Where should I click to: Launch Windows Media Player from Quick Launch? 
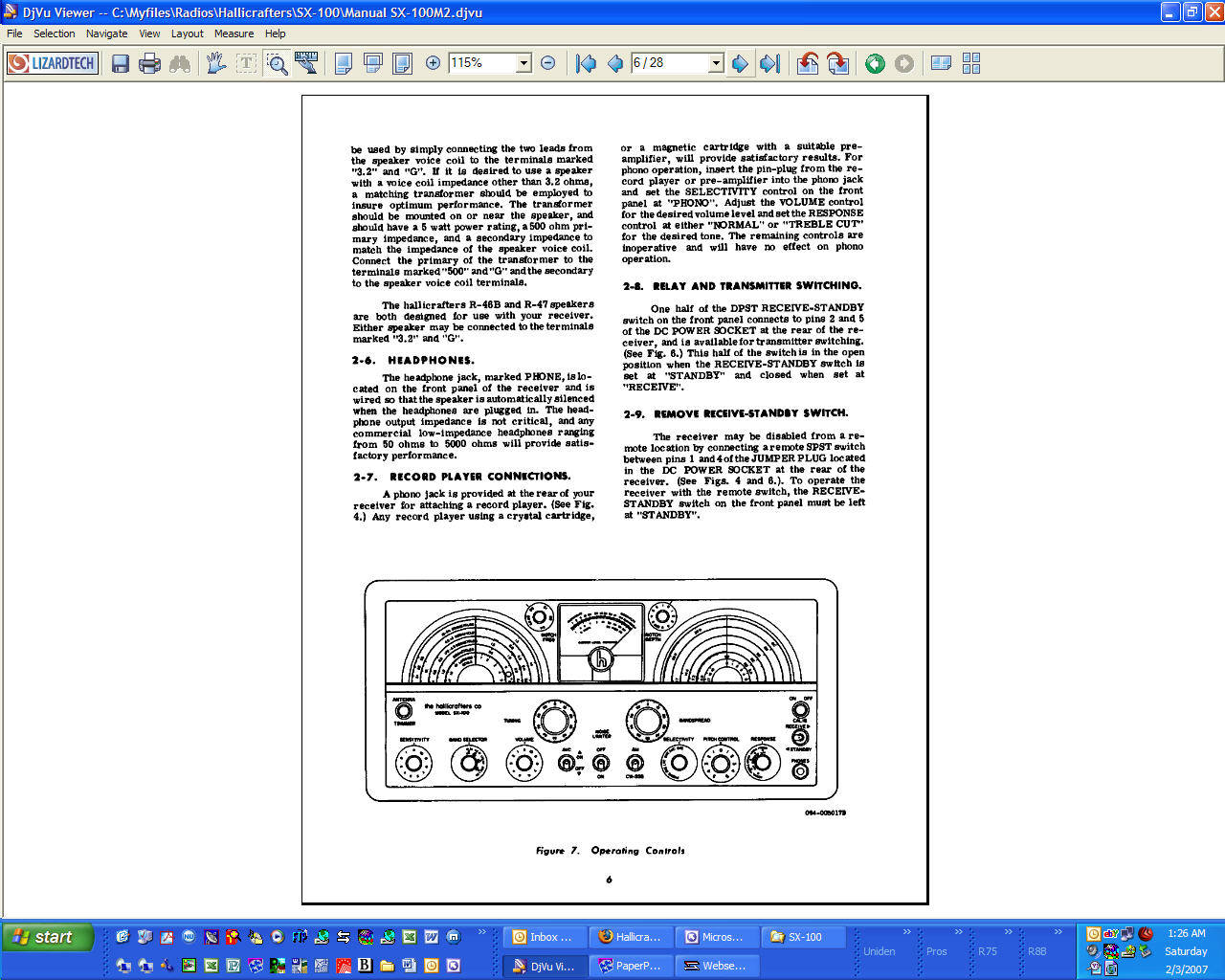(278, 937)
